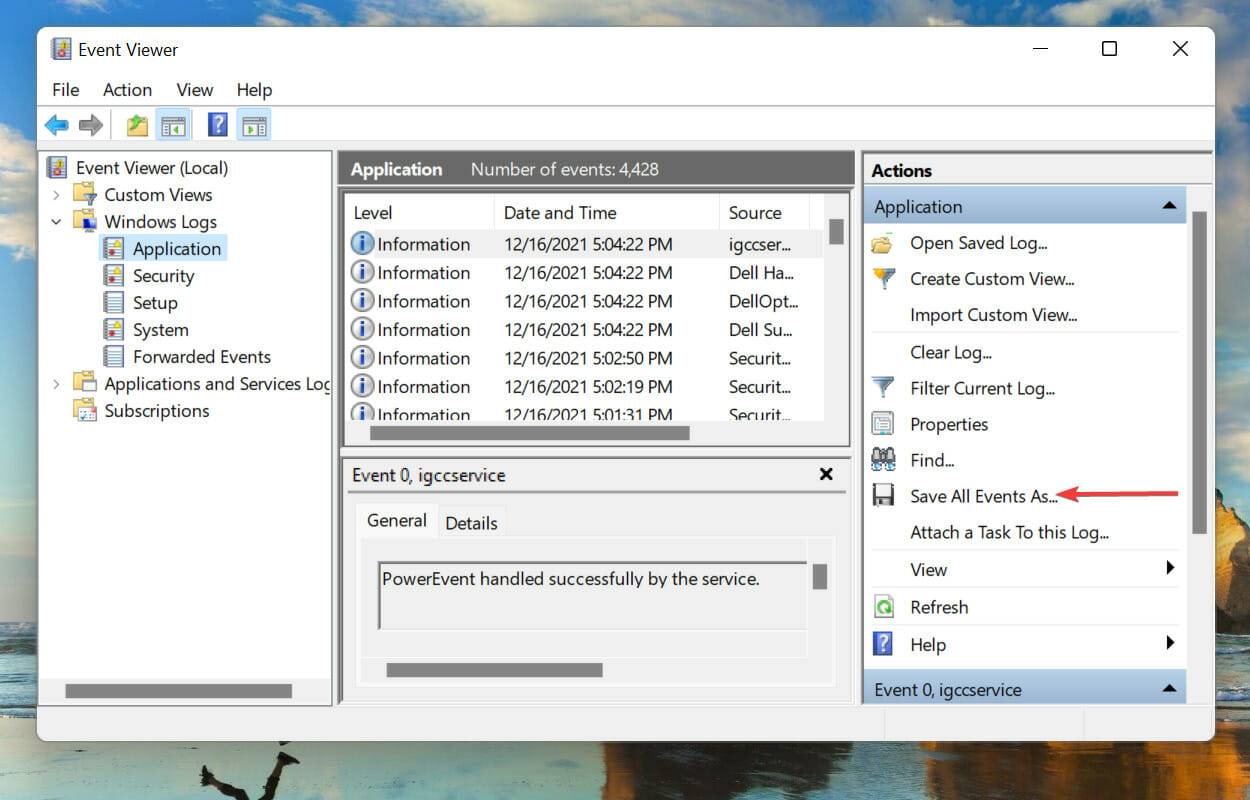Viewport: 1250px width, 800px height.
Task: Click the Subscriptions icon in tree
Action: (x=85, y=411)
